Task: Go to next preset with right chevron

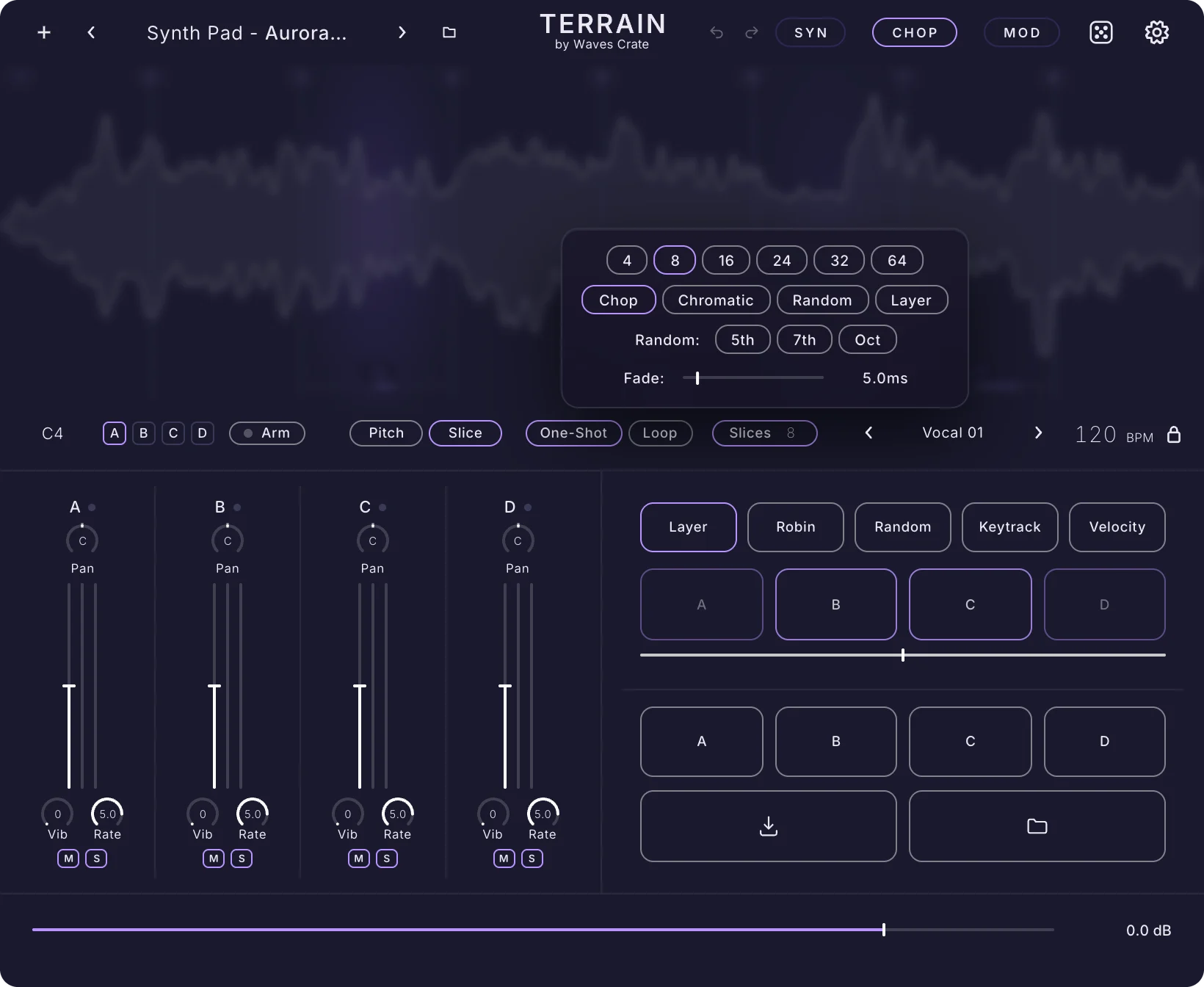Action: tap(402, 32)
